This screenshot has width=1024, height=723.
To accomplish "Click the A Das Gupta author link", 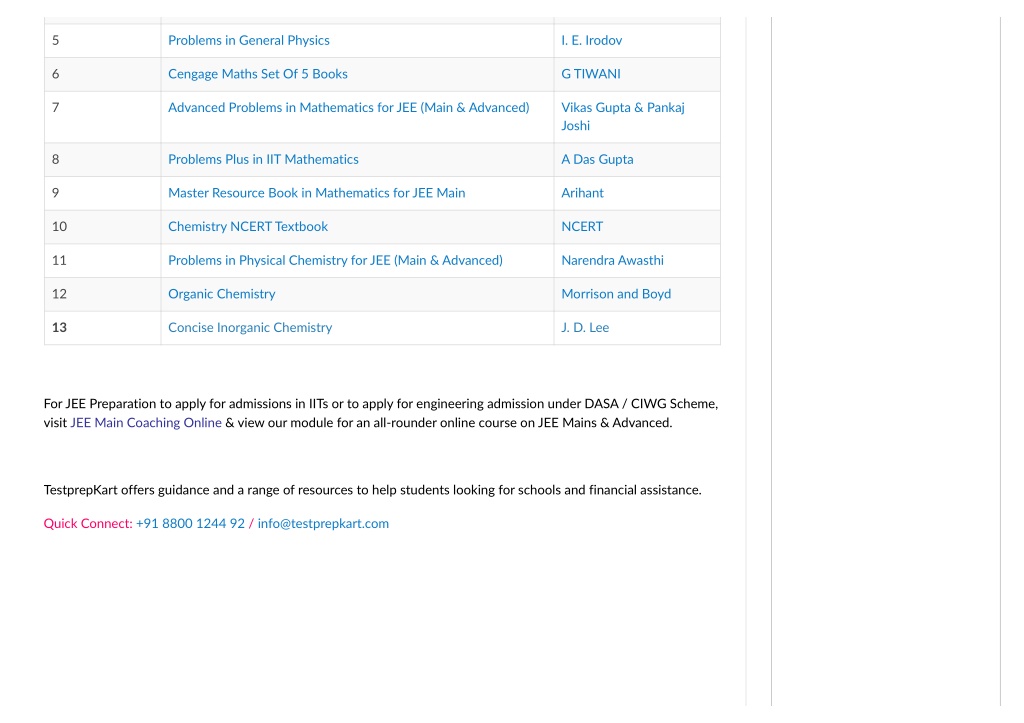I will pos(598,159).
